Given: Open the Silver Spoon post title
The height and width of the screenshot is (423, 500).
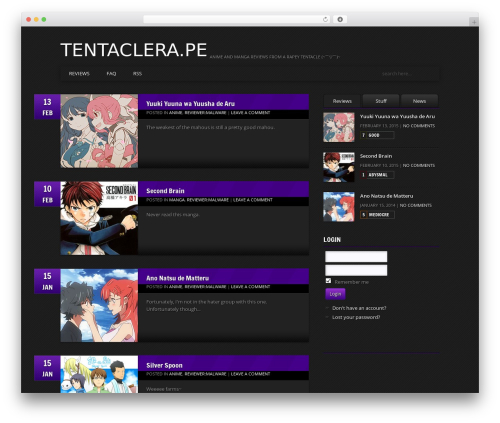Looking at the screenshot, I should (164, 366).
